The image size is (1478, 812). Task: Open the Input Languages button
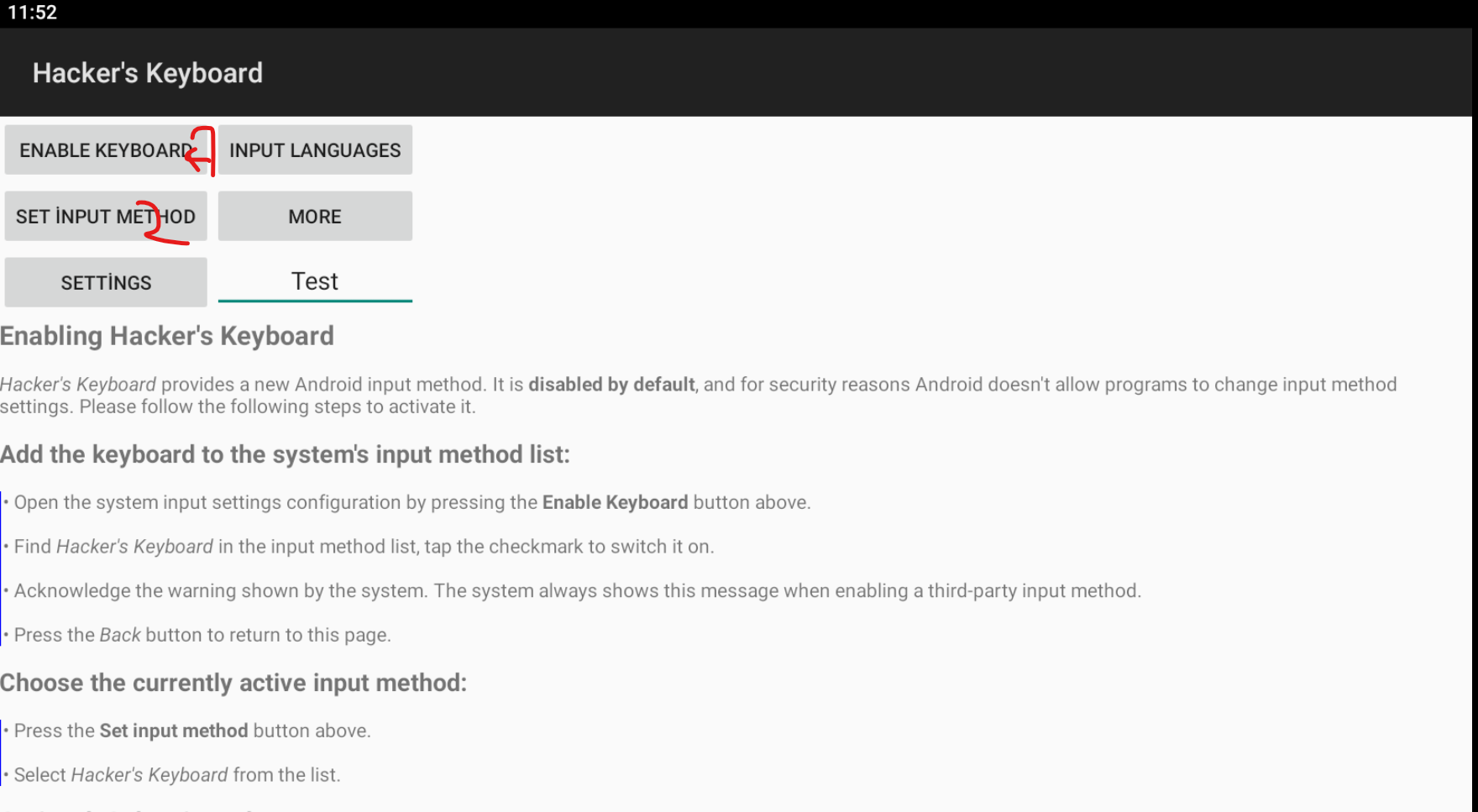tap(315, 150)
